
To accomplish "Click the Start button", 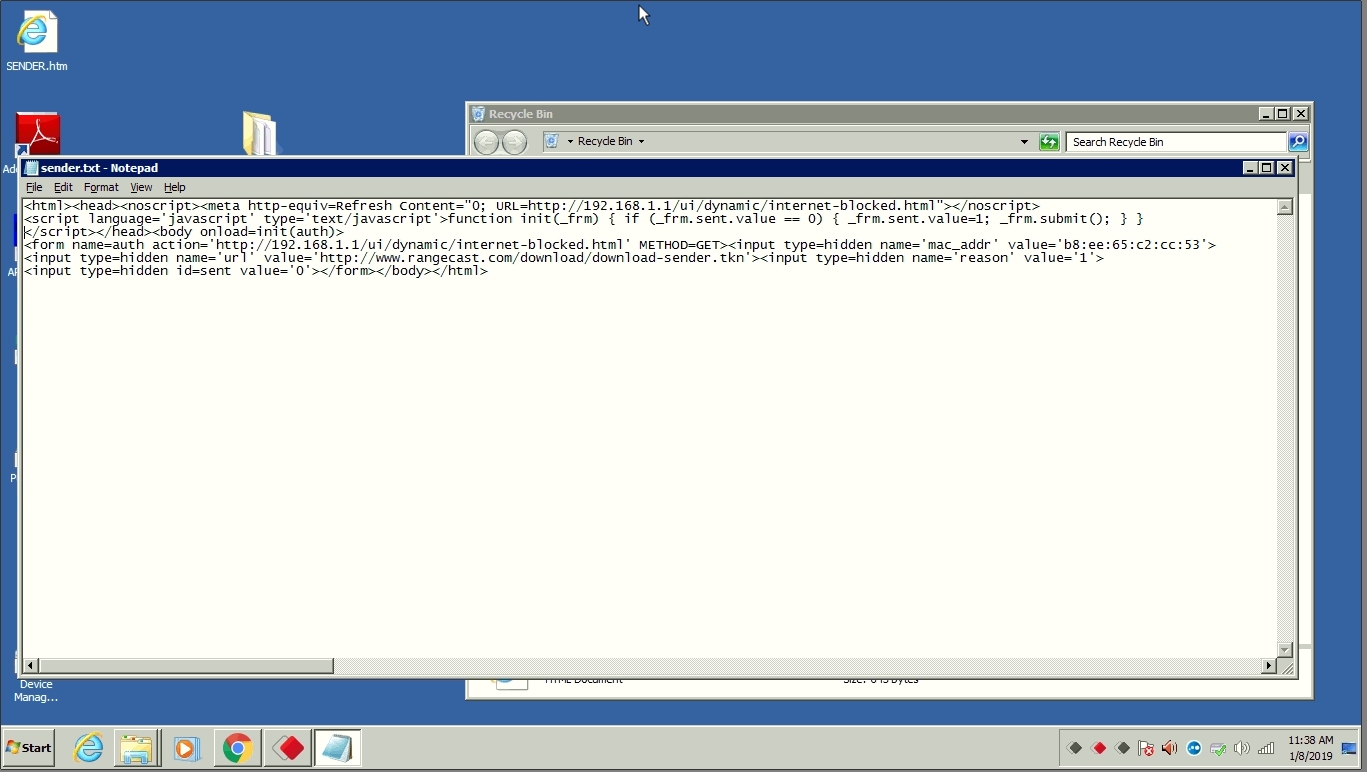I will click(29, 748).
